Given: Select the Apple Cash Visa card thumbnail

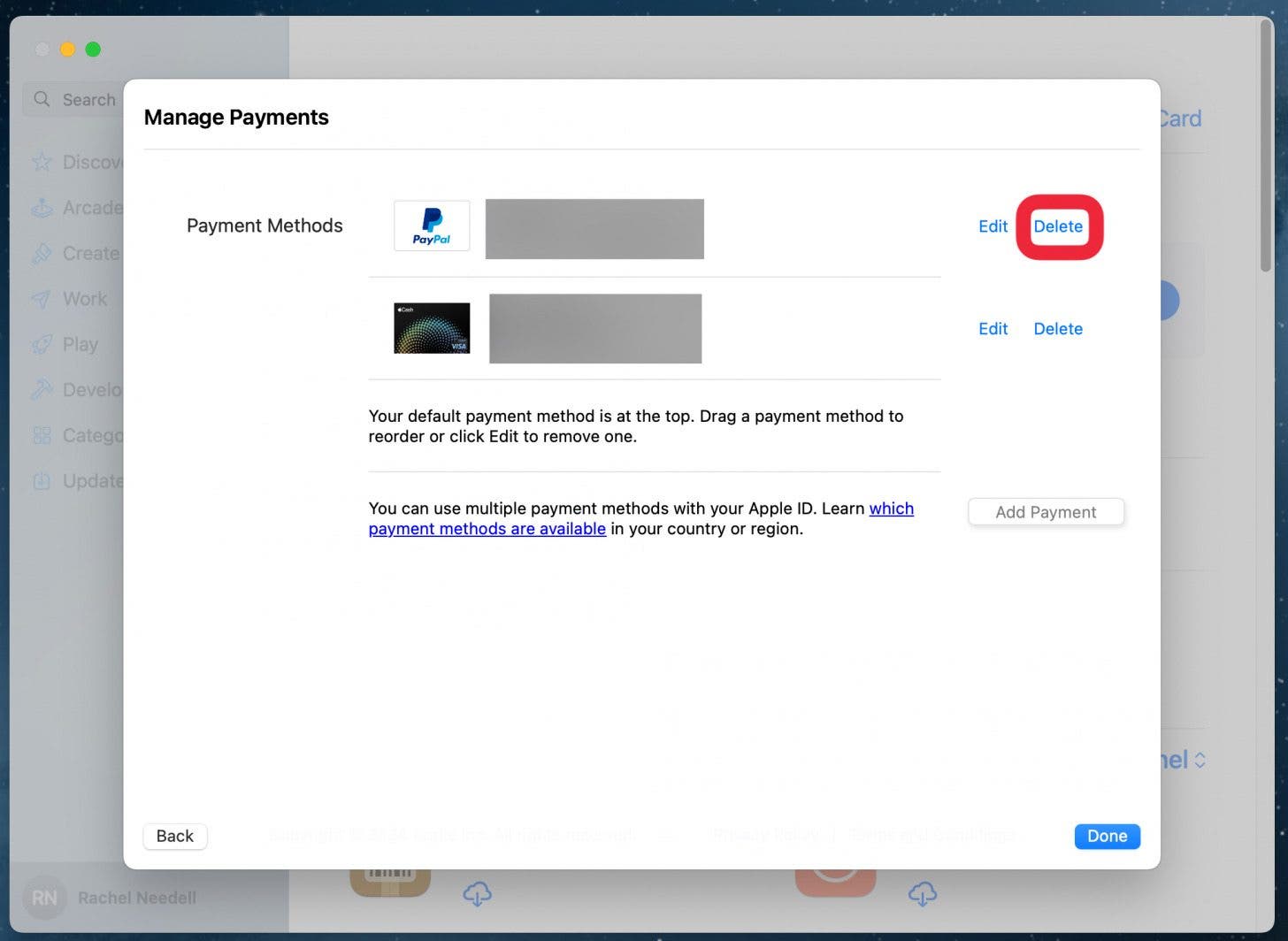Looking at the screenshot, I should click(x=432, y=328).
